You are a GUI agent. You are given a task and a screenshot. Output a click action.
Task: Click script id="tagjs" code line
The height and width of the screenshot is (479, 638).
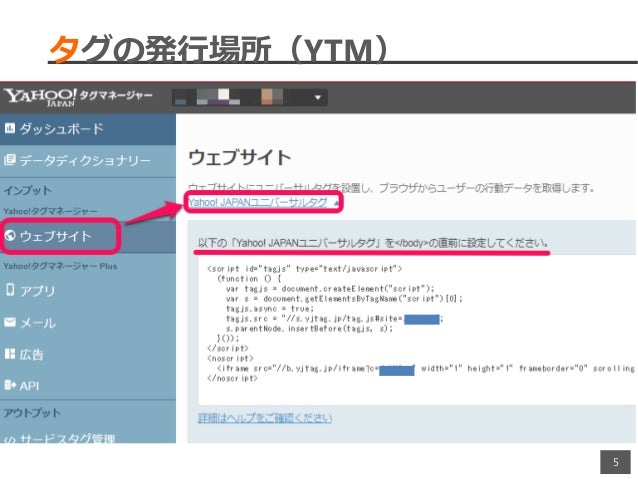304,269
